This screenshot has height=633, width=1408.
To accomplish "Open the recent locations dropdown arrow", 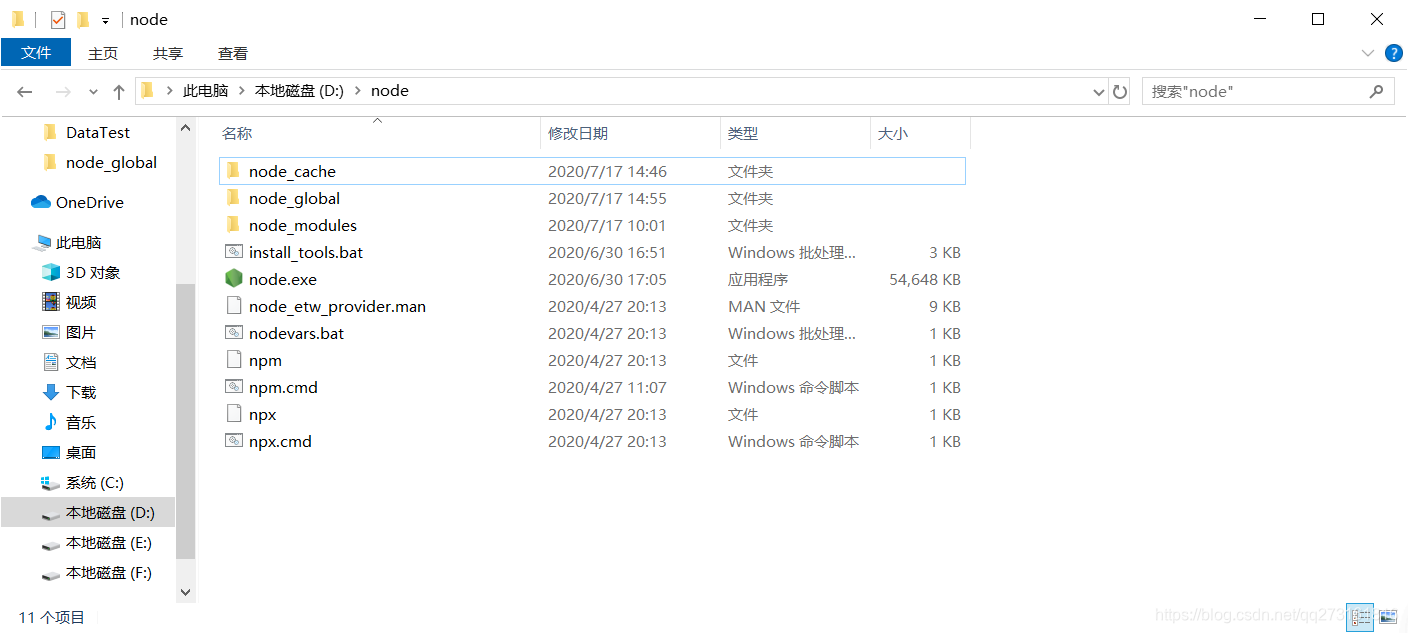I will pyautogui.click(x=93, y=92).
